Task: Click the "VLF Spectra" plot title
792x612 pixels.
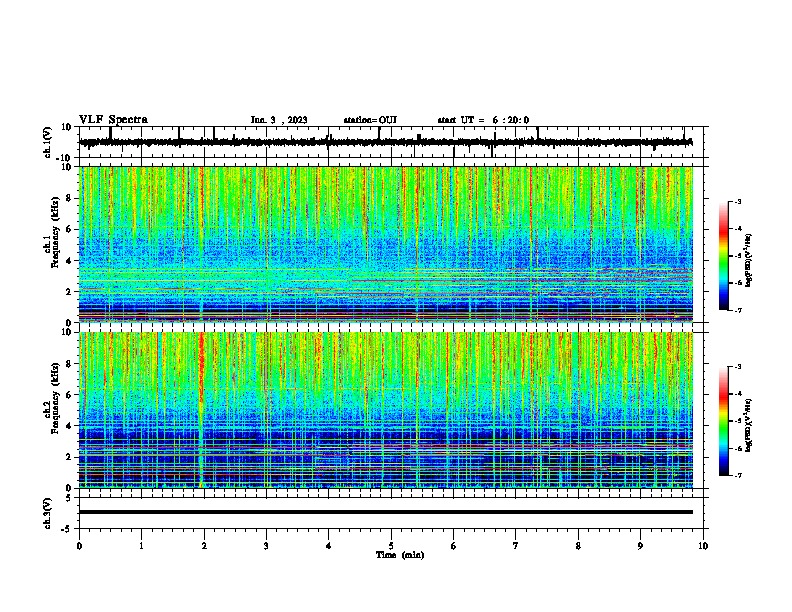Action: (x=113, y=119)
